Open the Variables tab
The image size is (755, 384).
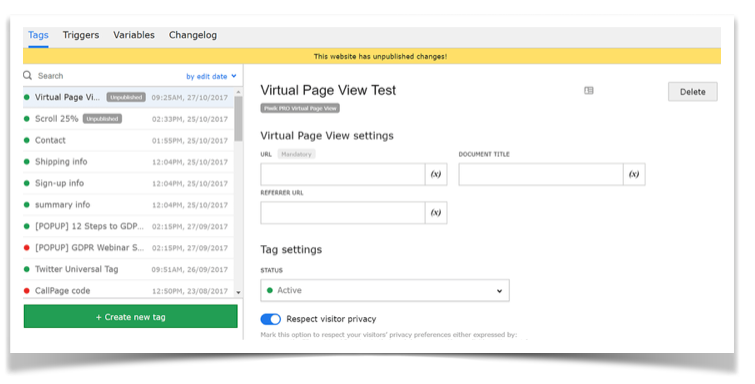(x=134, y=35)
